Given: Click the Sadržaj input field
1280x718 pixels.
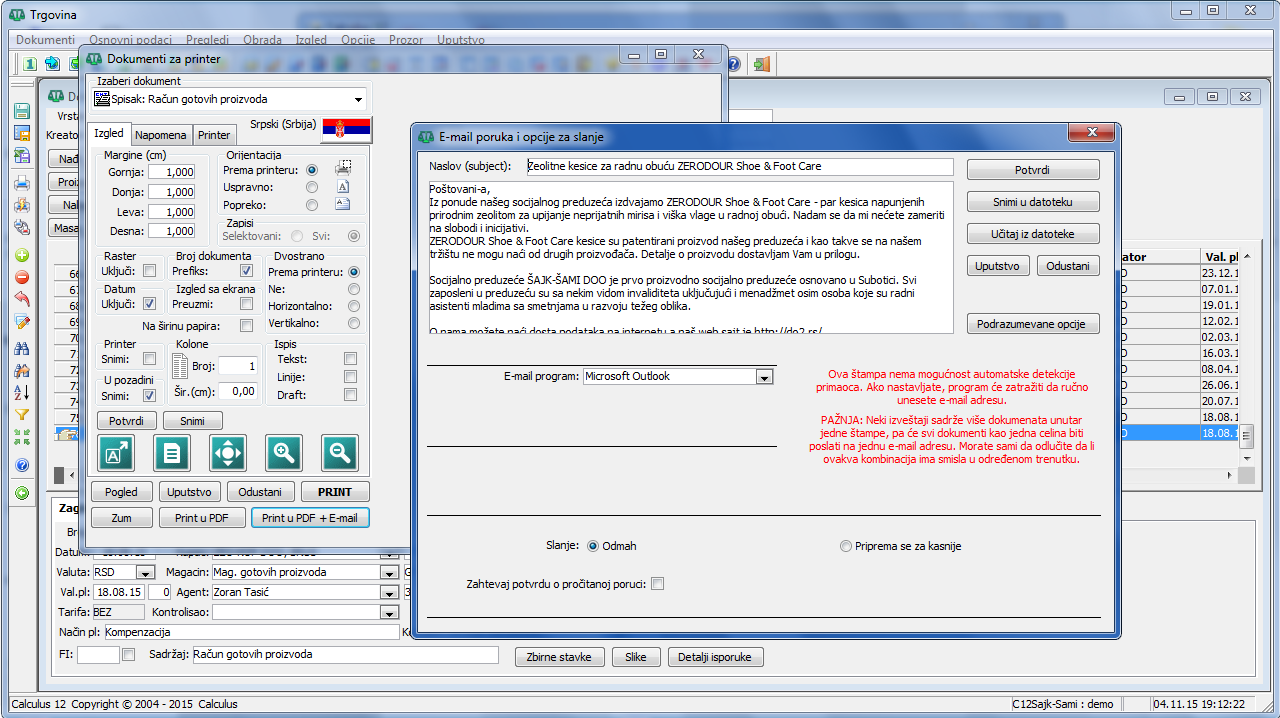Looking at the screenshot, I should (x=344, y=655).
